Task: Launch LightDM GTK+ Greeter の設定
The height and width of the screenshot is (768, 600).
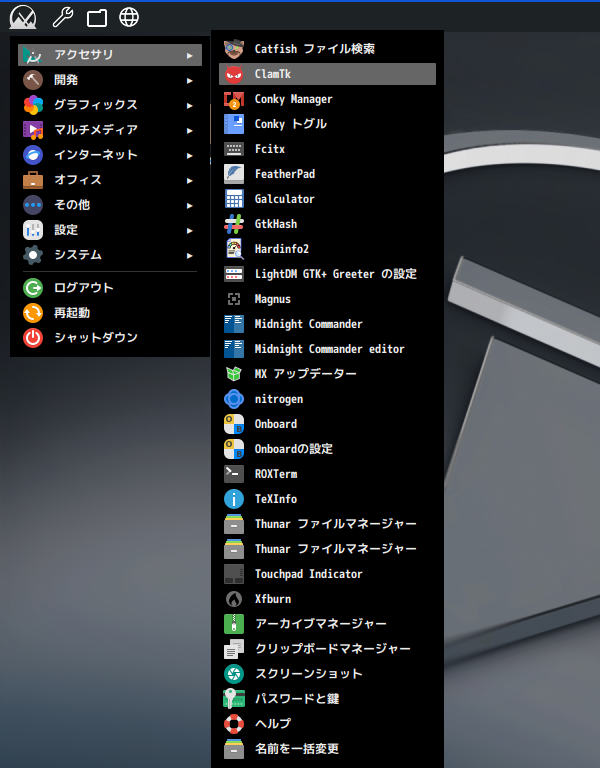Action: 327,274
